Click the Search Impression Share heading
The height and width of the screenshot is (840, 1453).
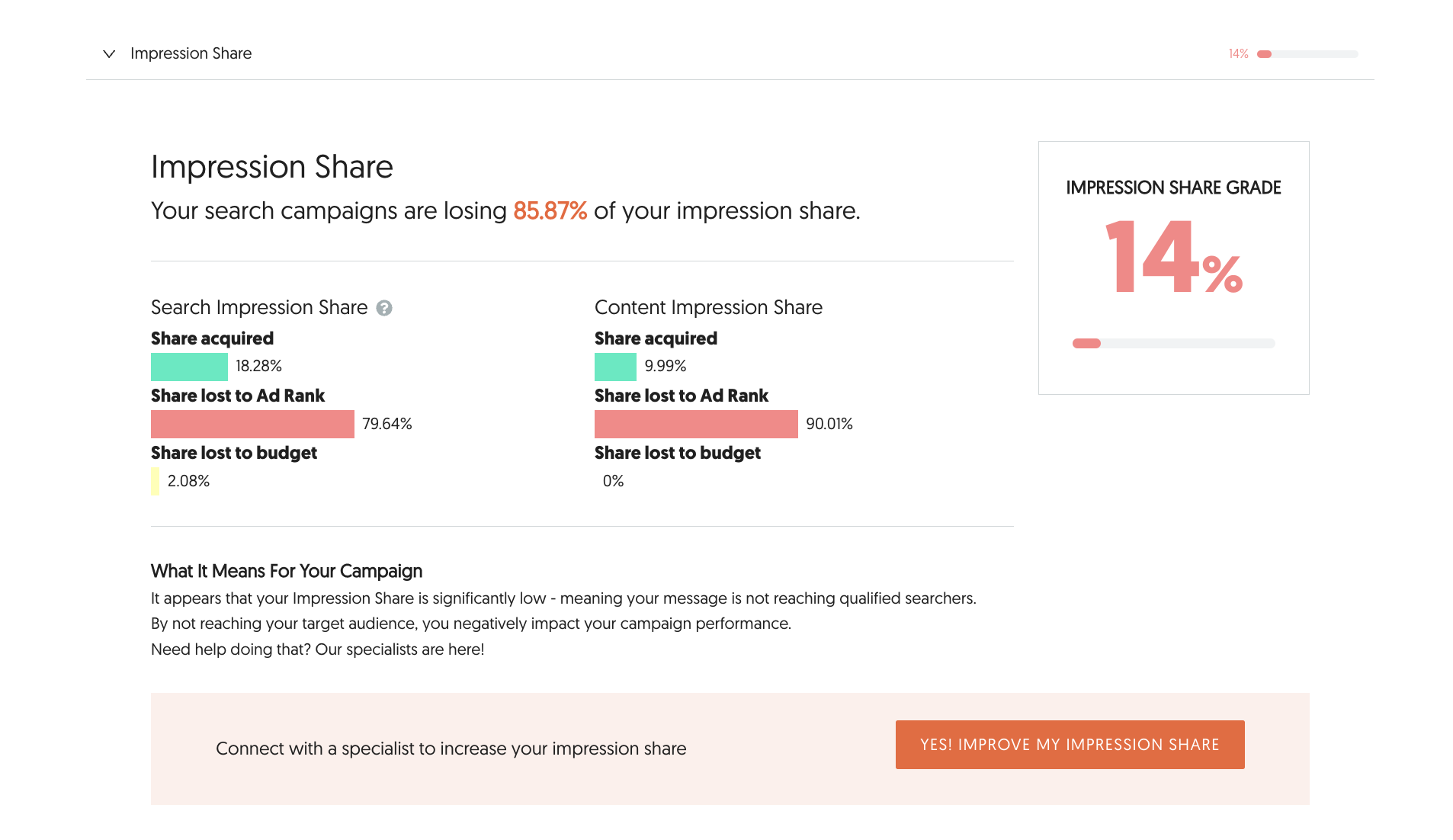tap(259, 307)
